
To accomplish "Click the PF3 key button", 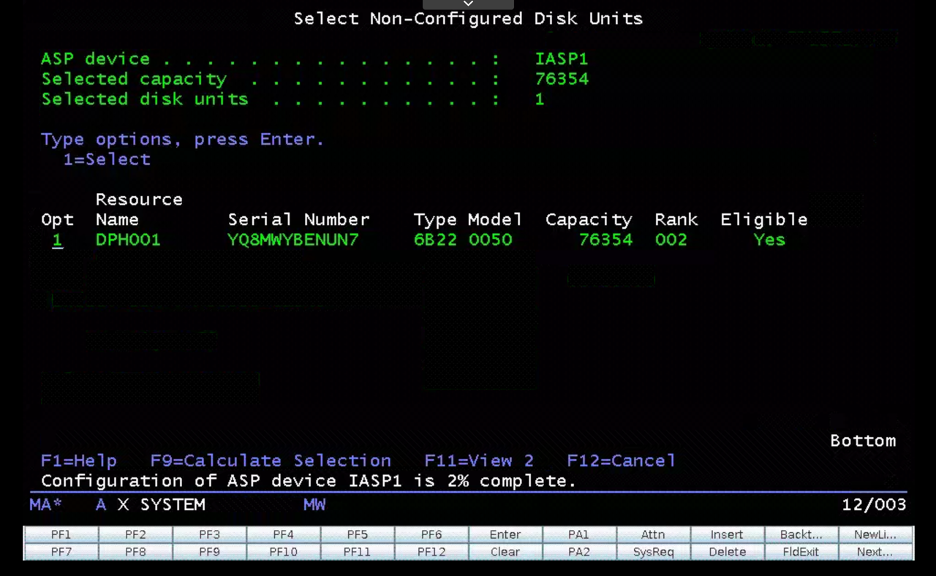I will click(x=210, y=534).
